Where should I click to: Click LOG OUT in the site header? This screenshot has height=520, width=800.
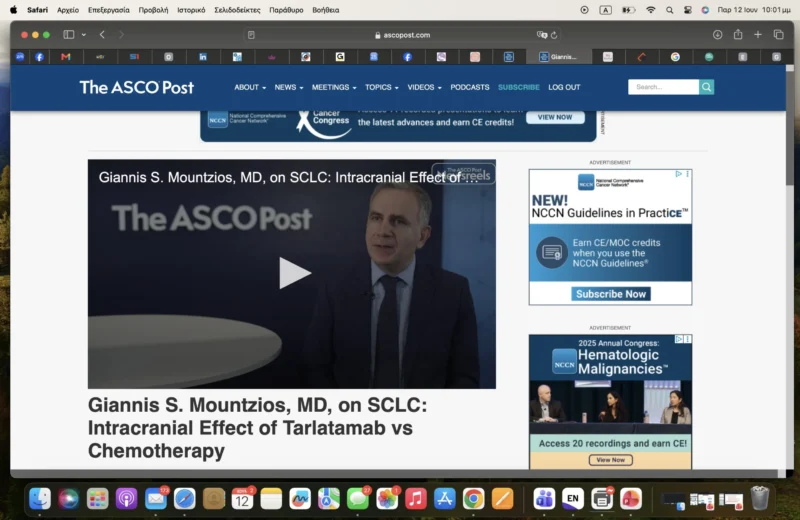click(564, 87)
